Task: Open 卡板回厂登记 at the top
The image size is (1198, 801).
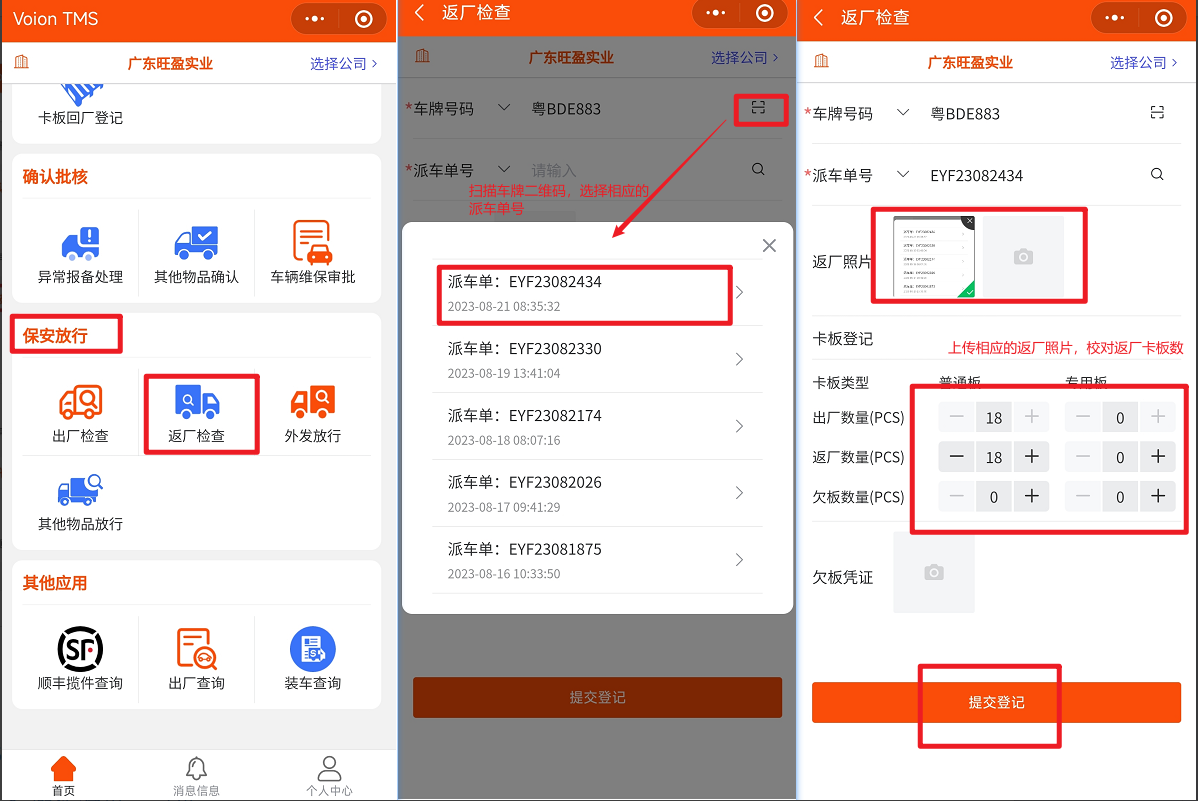Action: [x=80, y=105]
